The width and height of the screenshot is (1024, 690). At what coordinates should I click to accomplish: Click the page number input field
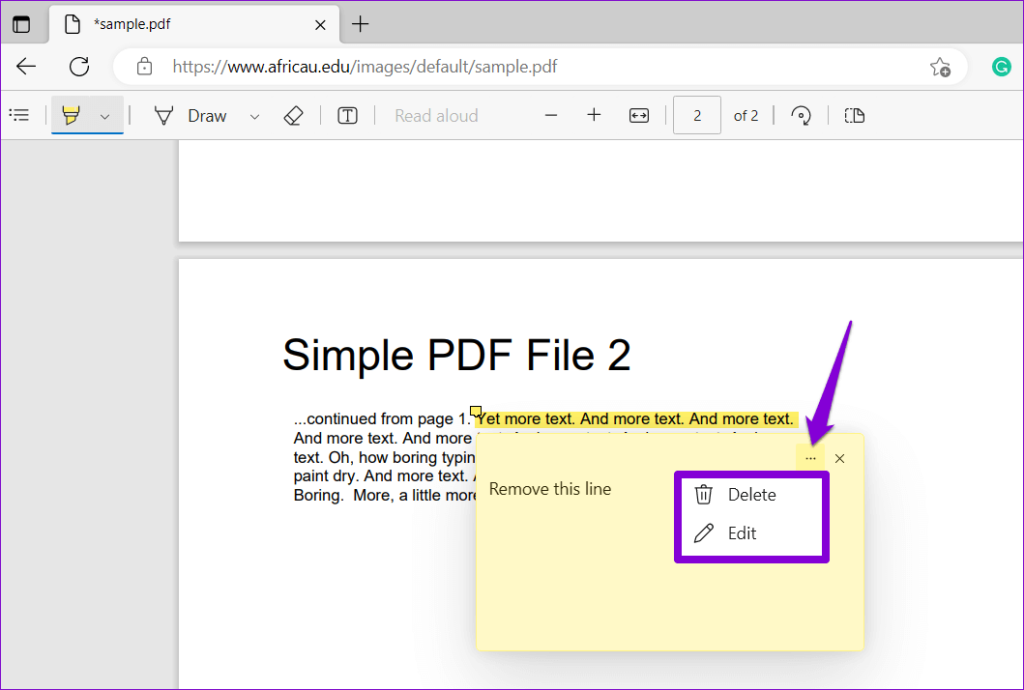coord(697,115)
